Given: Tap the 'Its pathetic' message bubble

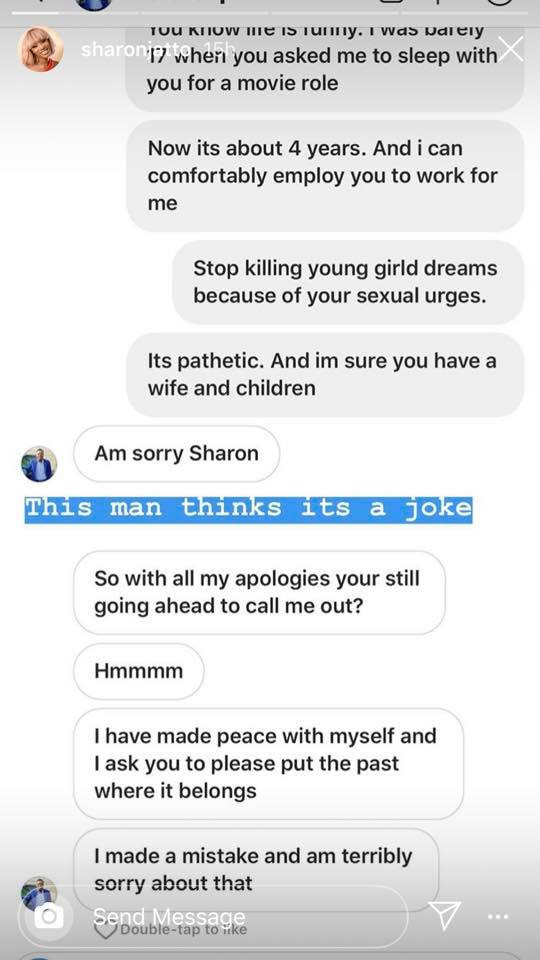Looking at the screenshot, I should click(x=325, y=375).
